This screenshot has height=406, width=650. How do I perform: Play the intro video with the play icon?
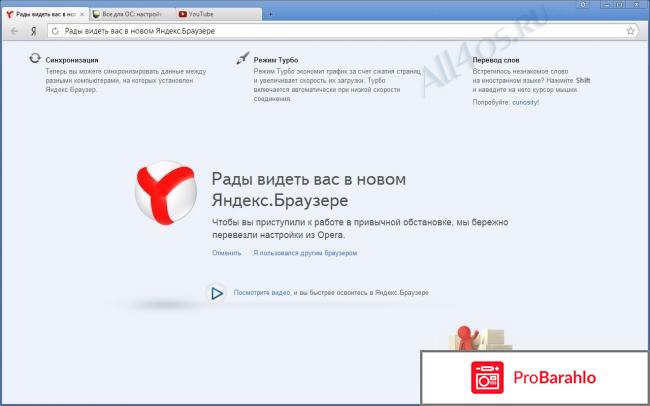tap(216, 293)
